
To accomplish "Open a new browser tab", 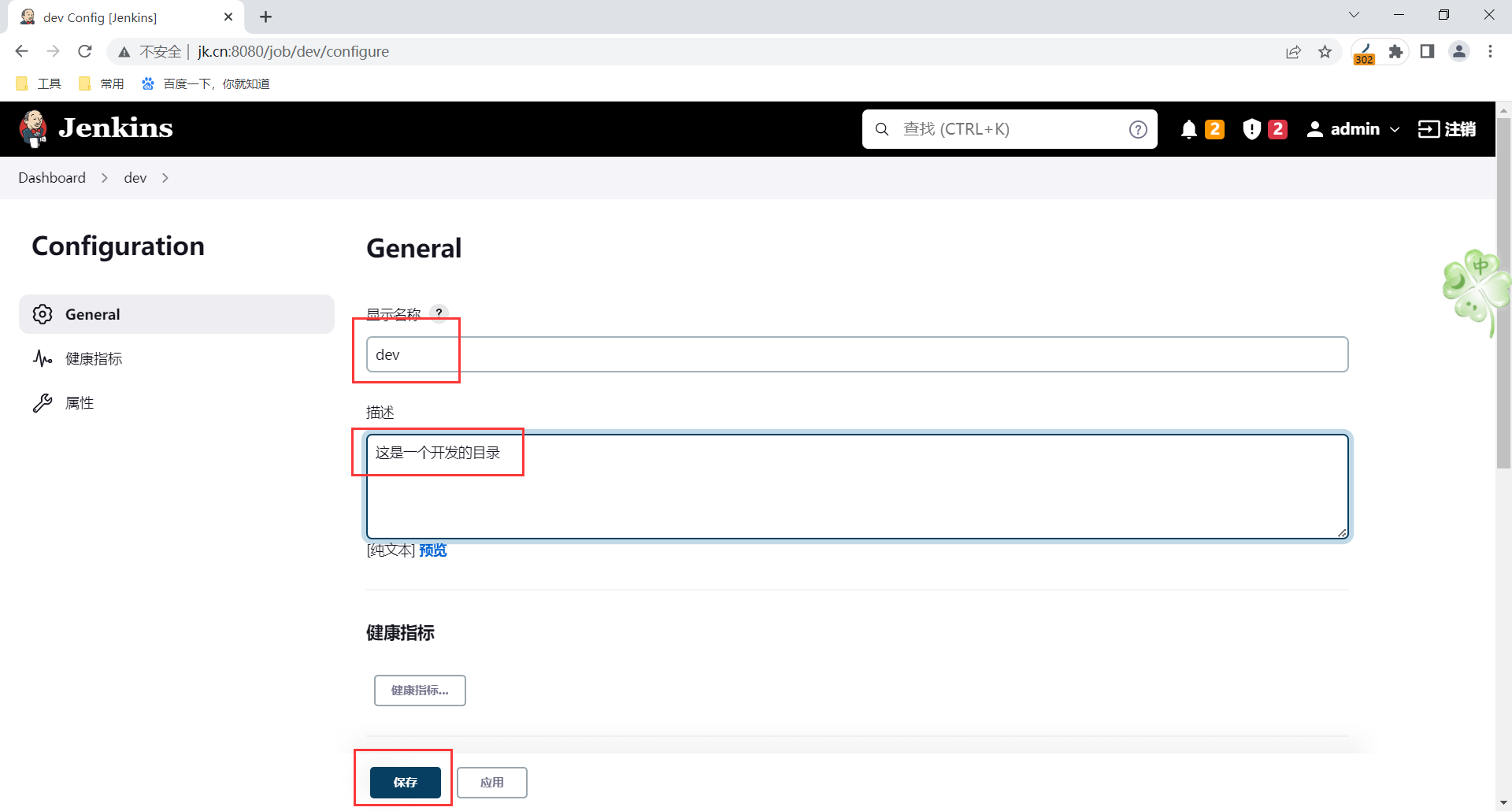I will pyautogui.click(x=266, y=17).
